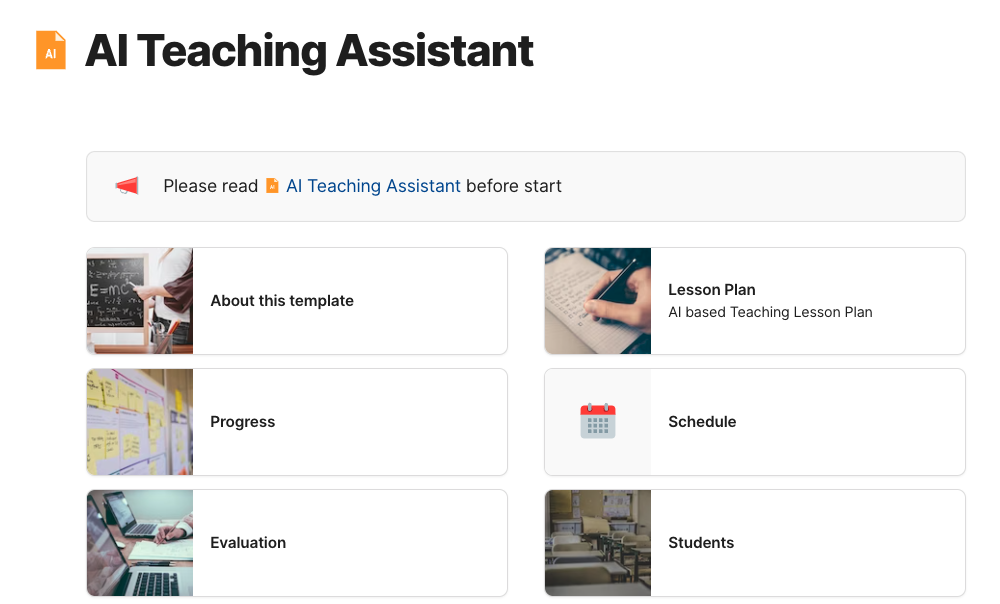Viewport: 1000px width, 604px height.
Task: Open the AI Teaching Assistant link in the callout
Action: (x=373, y=185)
